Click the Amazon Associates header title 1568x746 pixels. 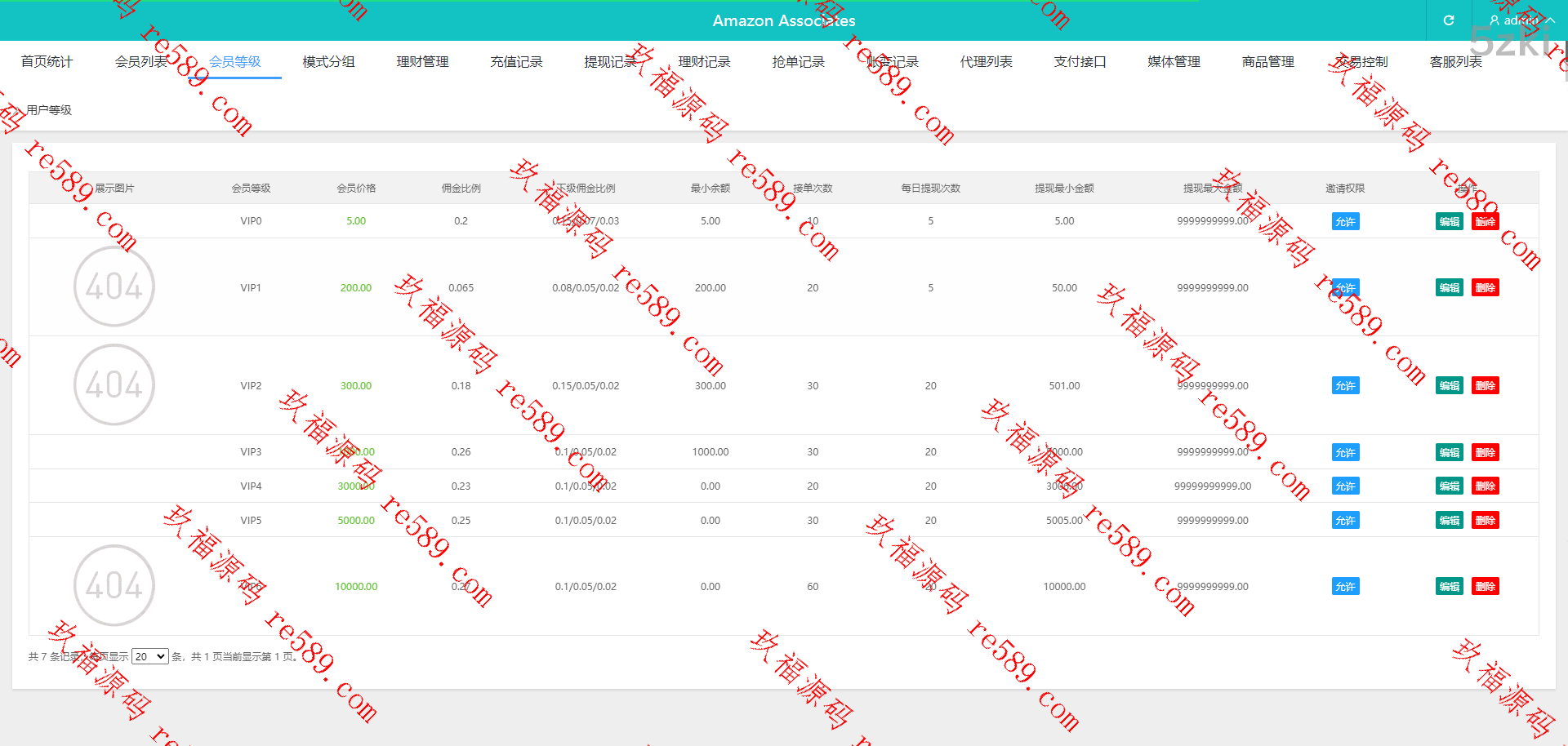(x=784, y=20)
